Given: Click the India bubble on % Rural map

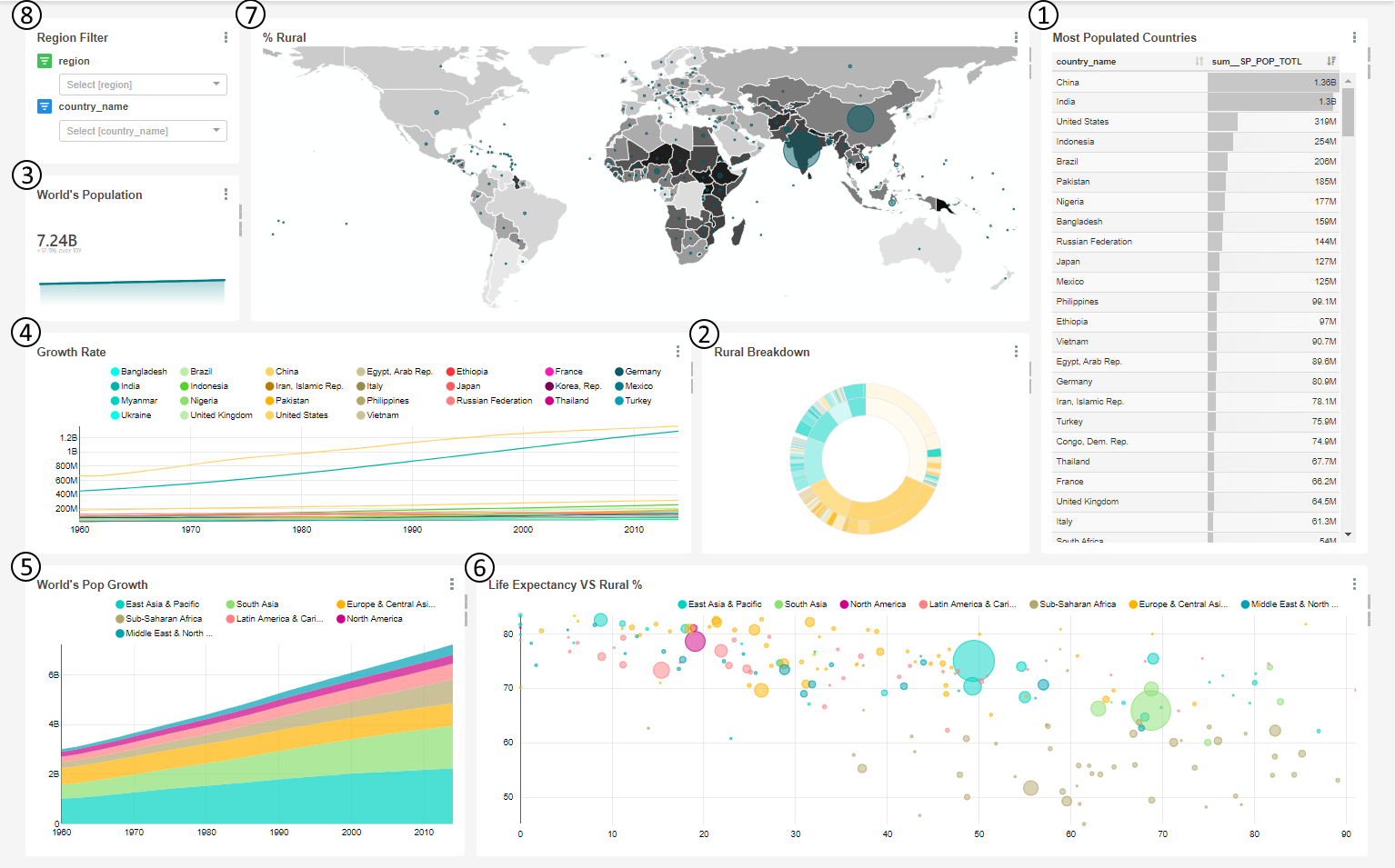Looking at the screenshot, I should [801, 151].
